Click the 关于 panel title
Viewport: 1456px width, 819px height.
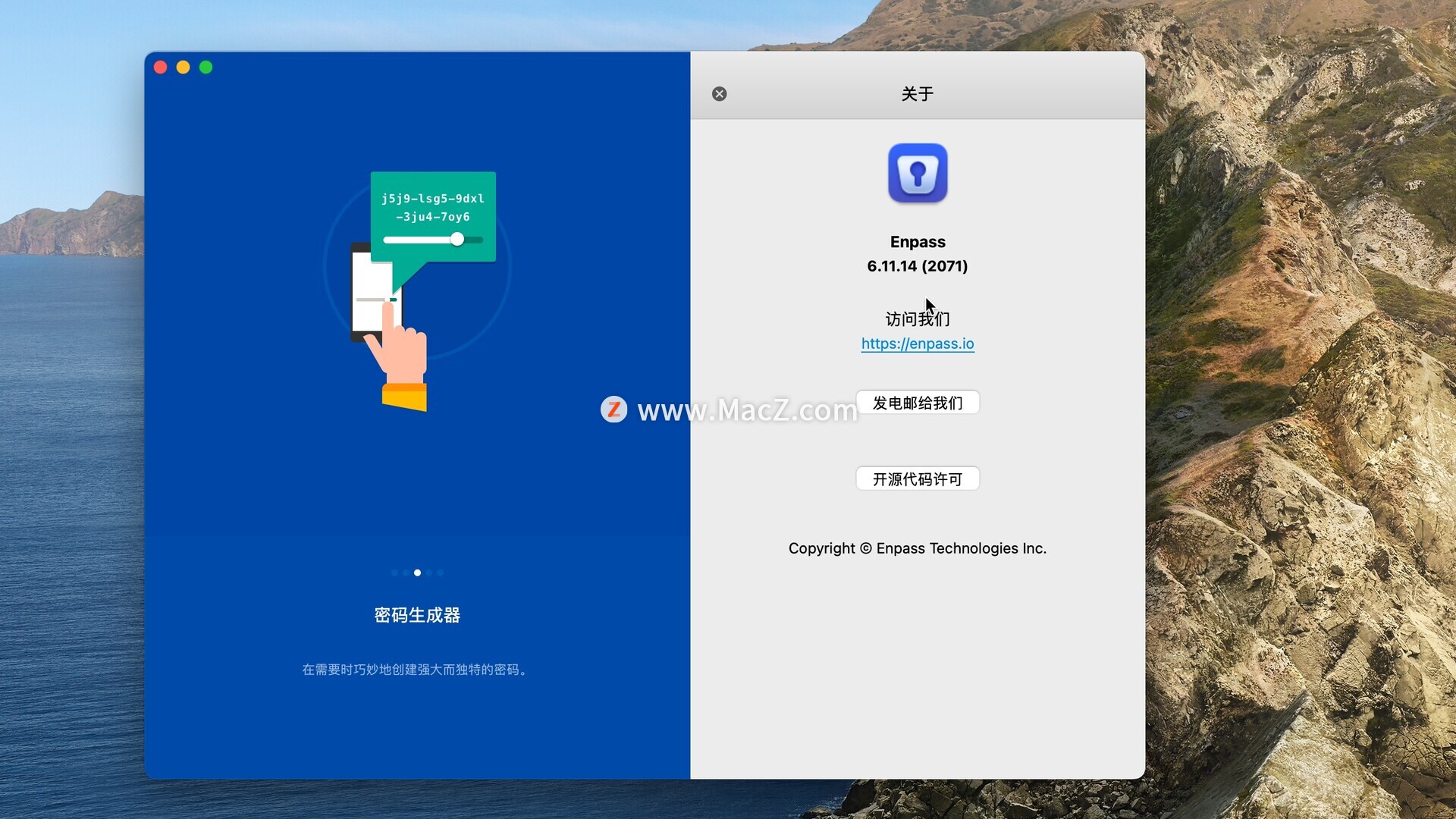(918, 94)
